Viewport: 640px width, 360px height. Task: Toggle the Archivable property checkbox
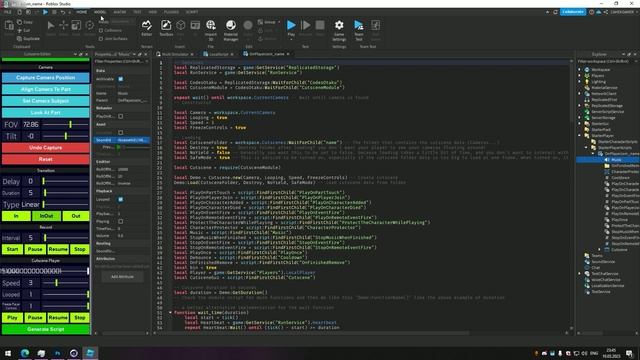[120, 79]
